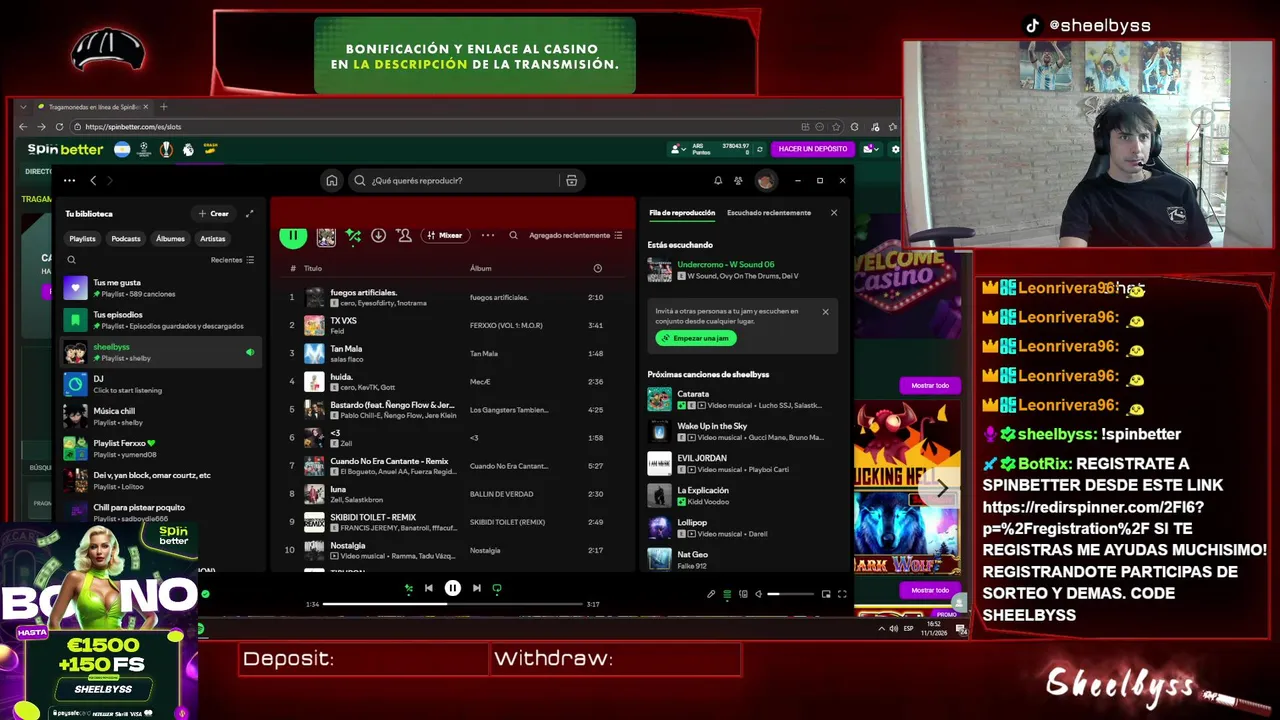Screen dimensions: 1280x720
Task: Adjust the Spotify volume slider
Action: (790, 594)
